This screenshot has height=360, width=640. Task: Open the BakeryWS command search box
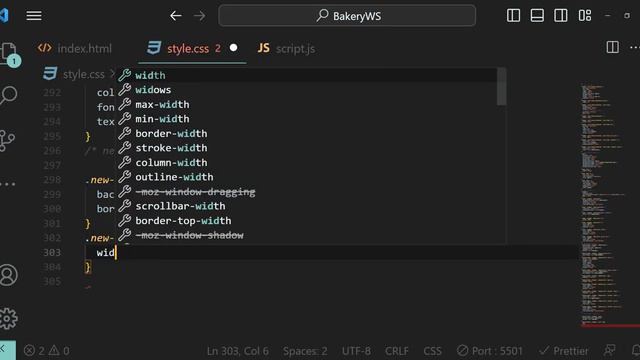[347, 16]
